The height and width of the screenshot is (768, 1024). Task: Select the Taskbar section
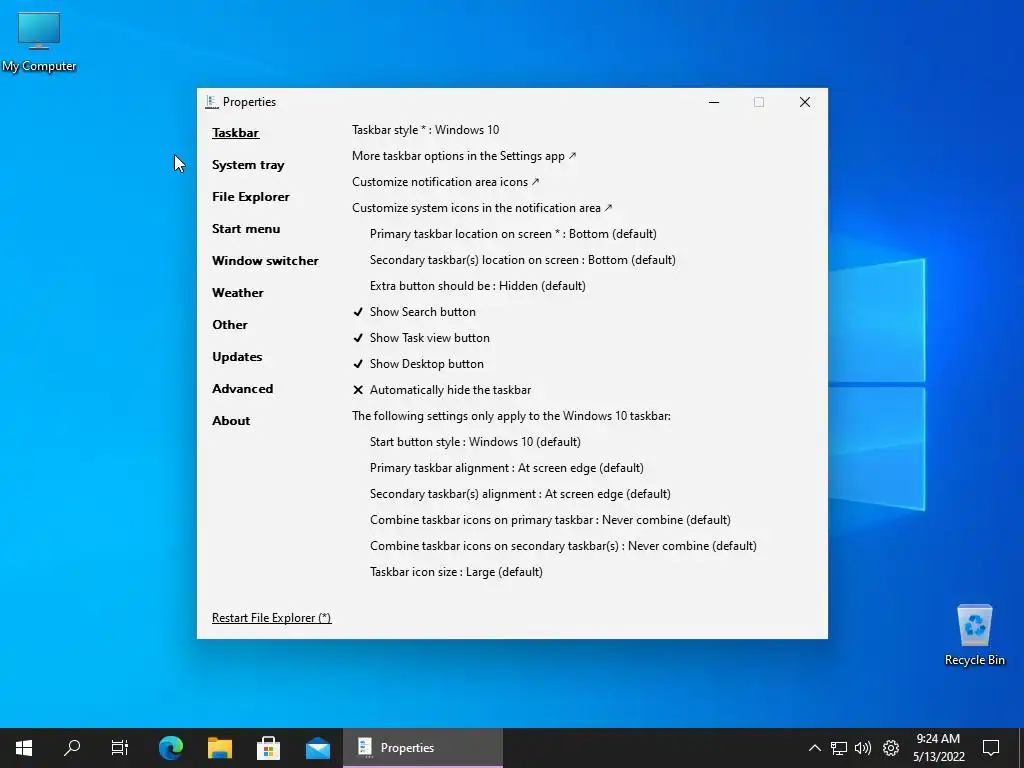236,133
